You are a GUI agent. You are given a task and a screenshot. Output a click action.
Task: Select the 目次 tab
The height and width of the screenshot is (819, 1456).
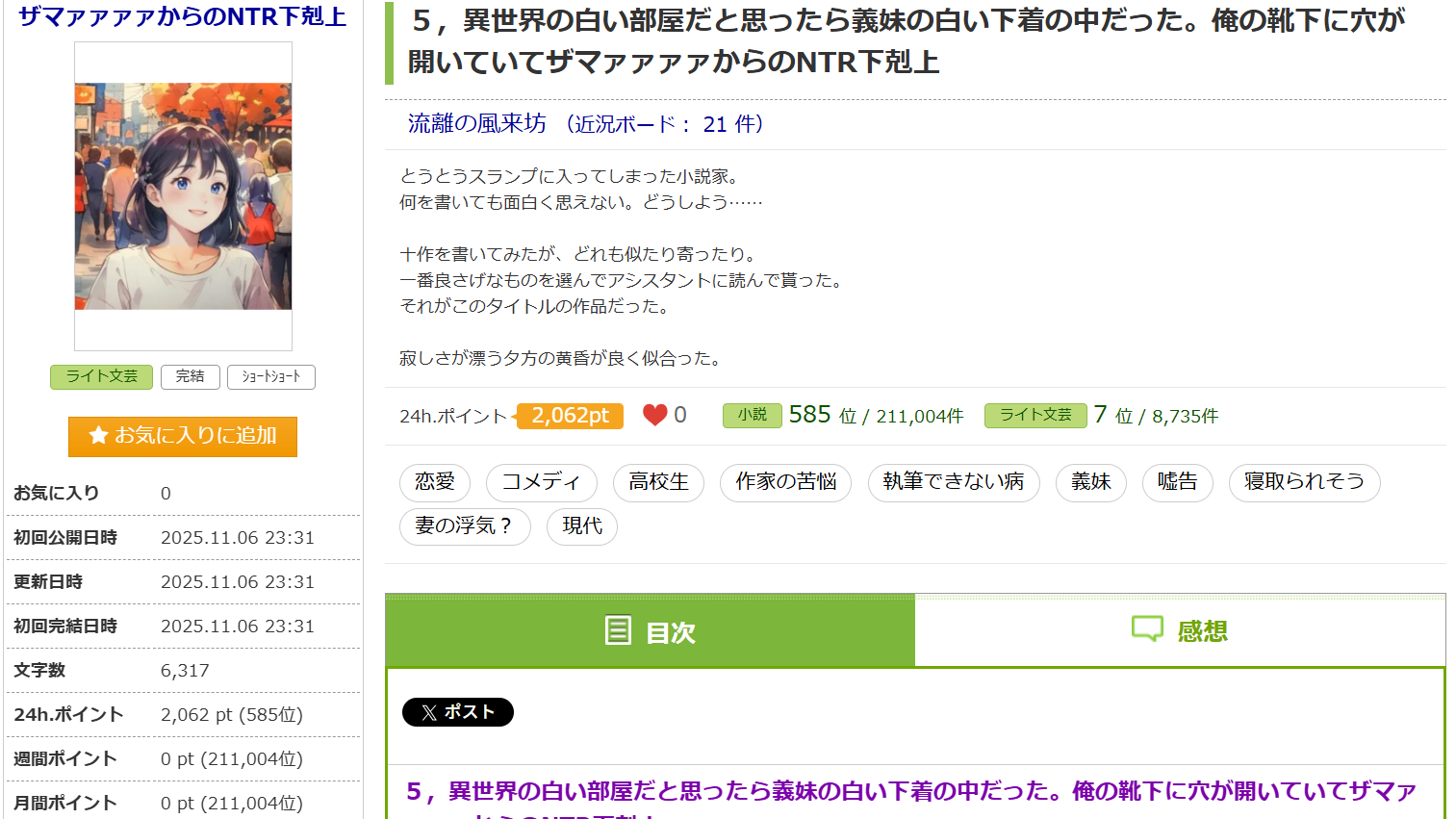tap(651, 631)
